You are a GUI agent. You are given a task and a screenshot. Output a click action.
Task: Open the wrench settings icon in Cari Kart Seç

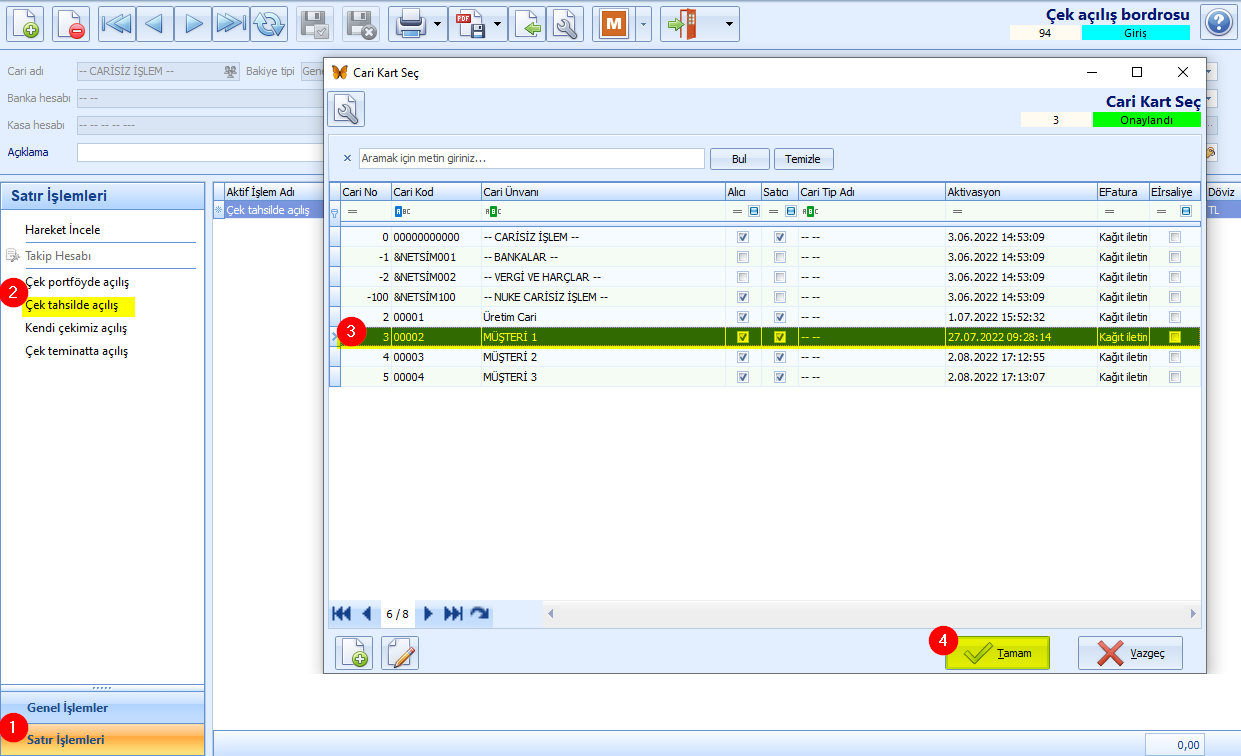click(x=347, y=109)
